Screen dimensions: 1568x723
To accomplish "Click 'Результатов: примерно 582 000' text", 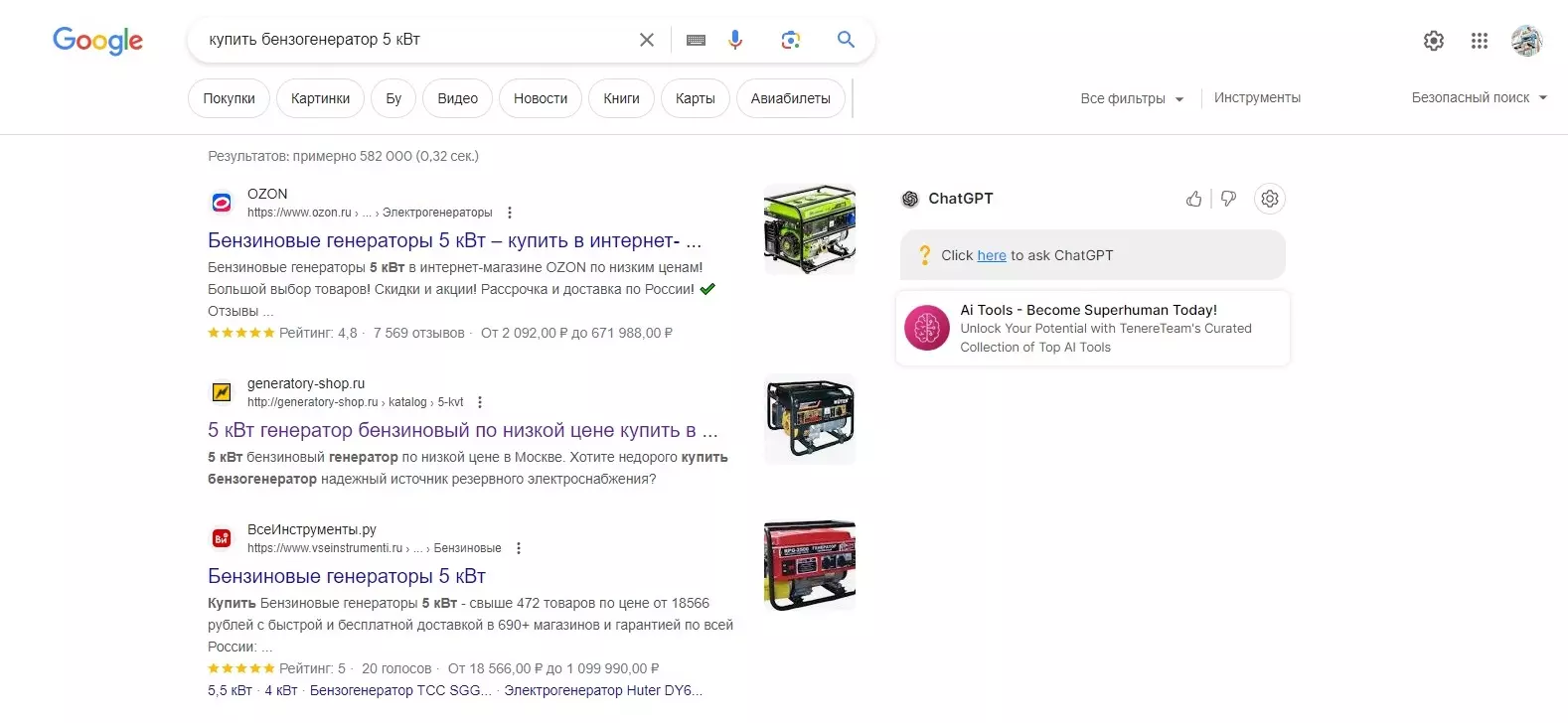I will [310, 156].
